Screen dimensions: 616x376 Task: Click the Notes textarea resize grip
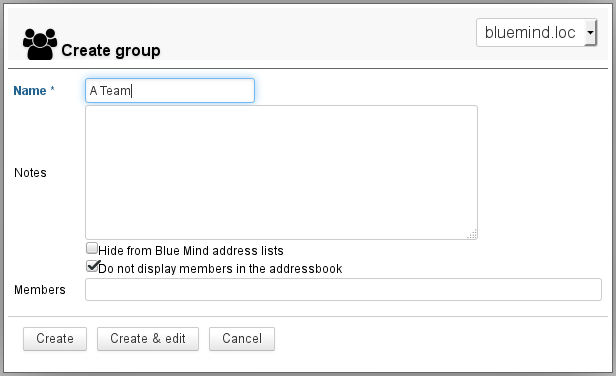click(x=472, y=234)
